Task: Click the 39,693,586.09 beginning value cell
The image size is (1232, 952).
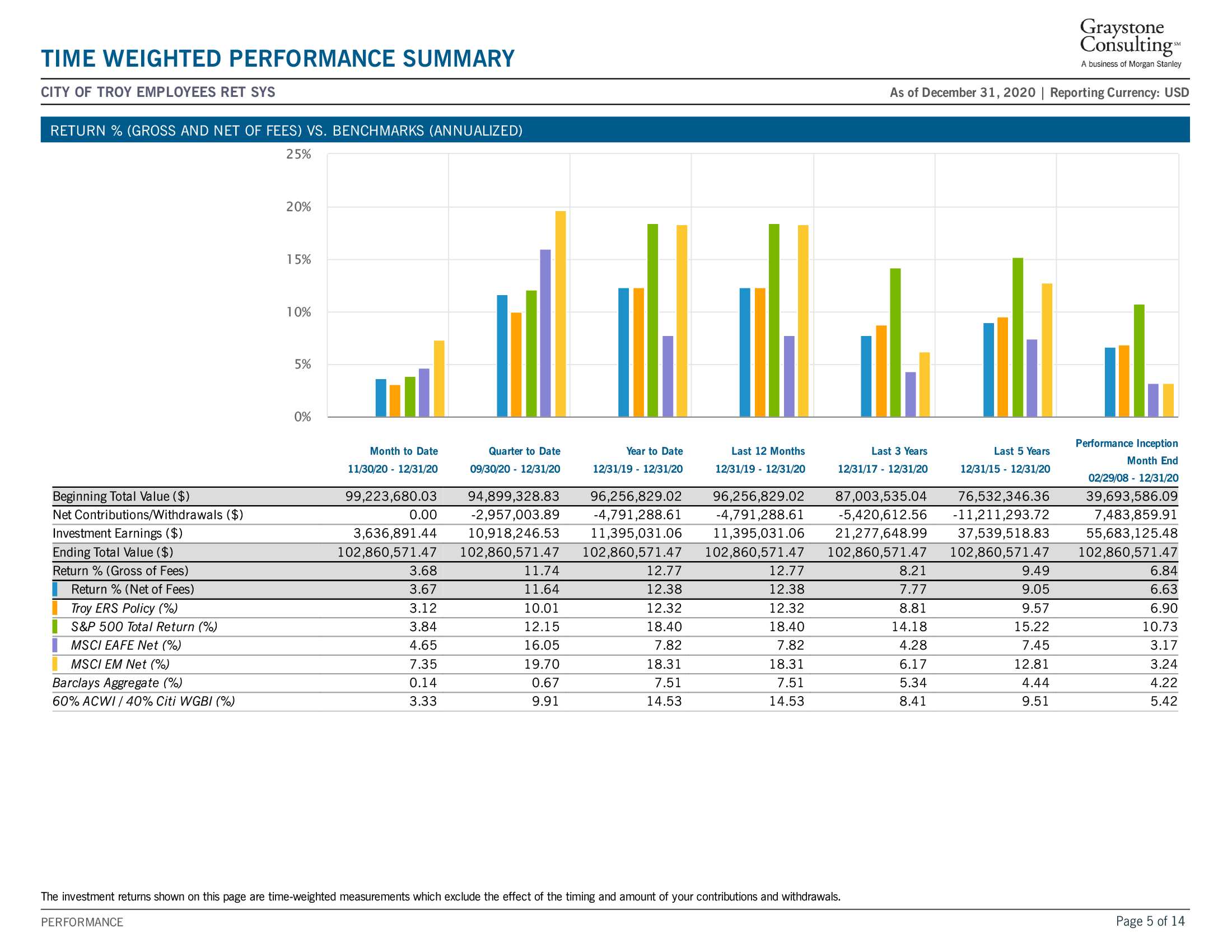Action: pos(1132,496)
